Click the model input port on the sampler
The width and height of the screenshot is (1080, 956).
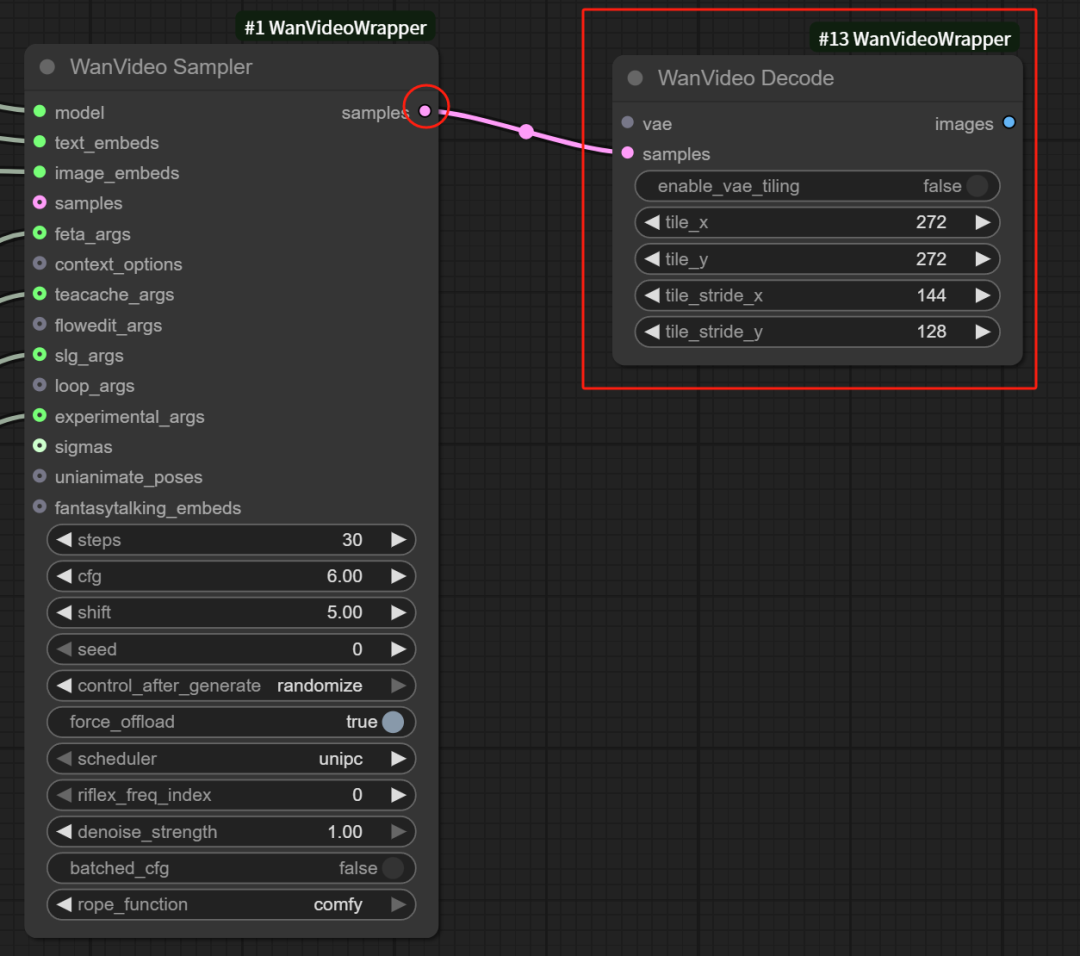click(40, 111)
